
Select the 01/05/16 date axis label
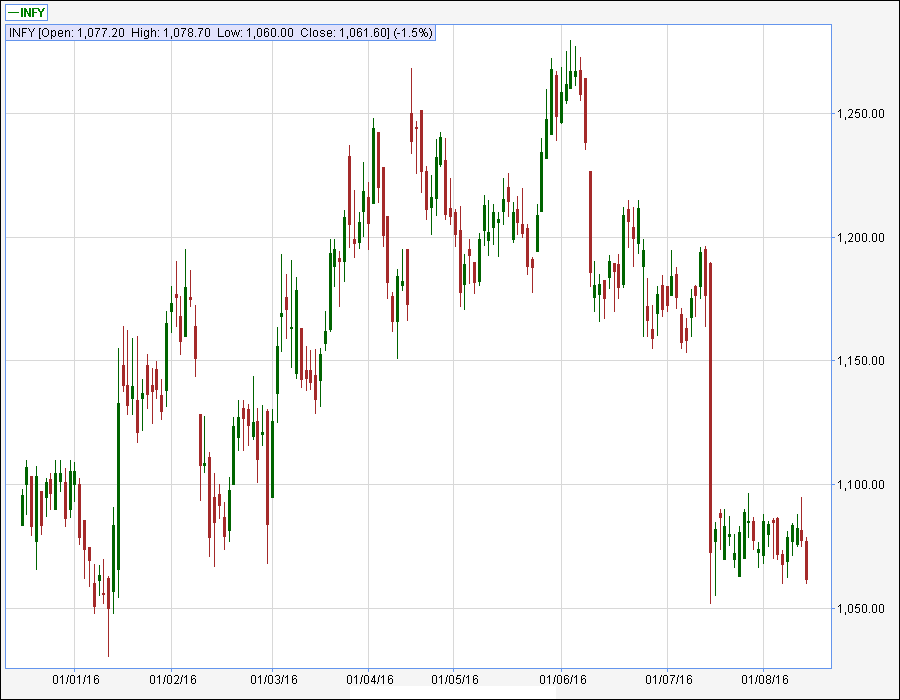[x=453, y=679]
